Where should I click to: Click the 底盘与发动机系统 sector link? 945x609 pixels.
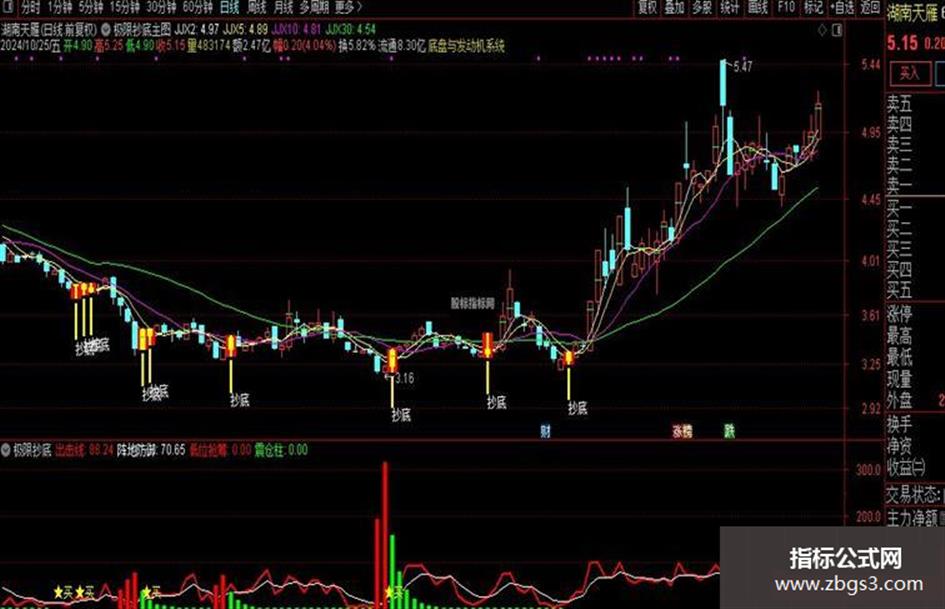click(466, 46)
